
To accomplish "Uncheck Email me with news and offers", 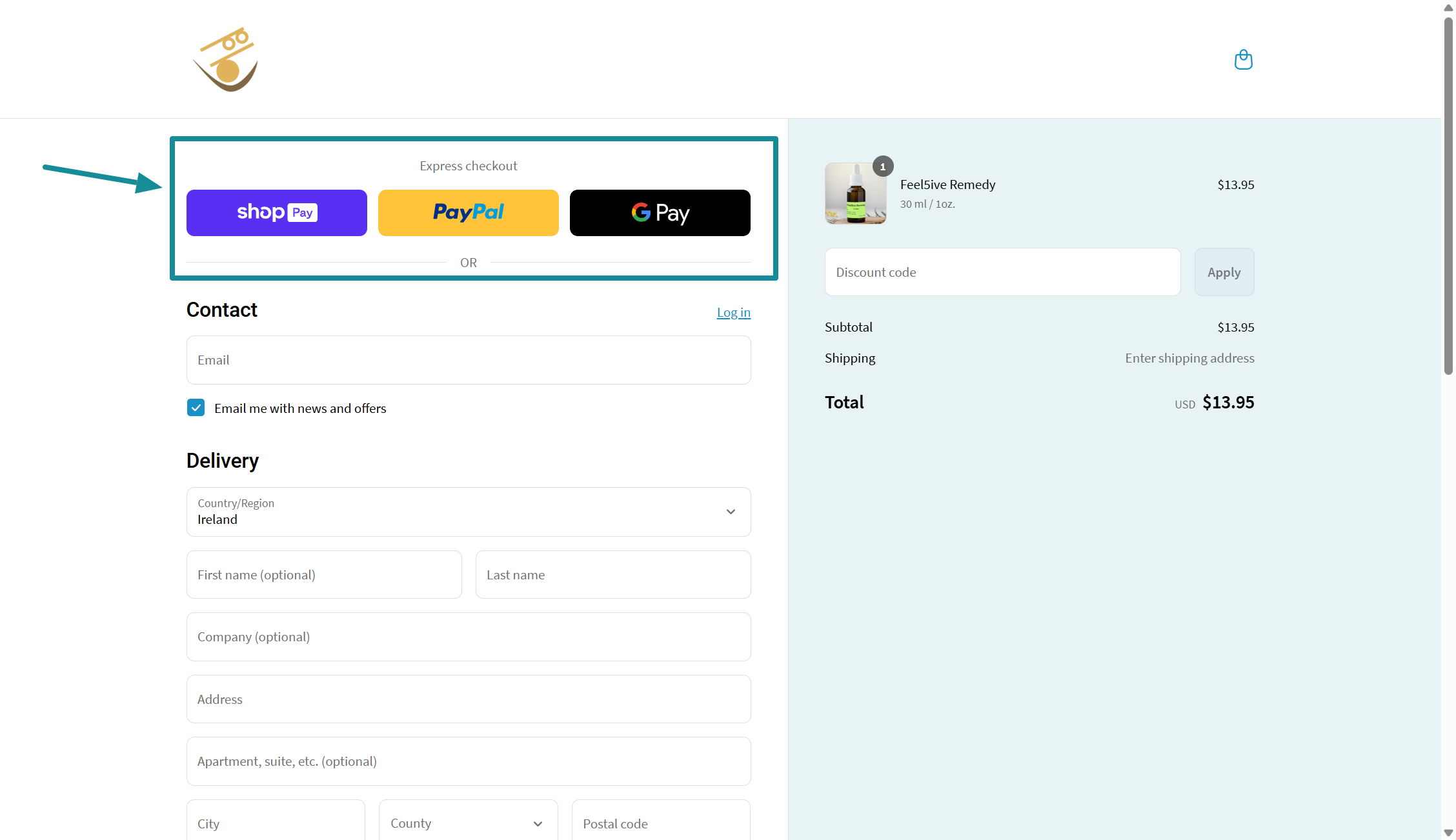I will click(196, 408).
